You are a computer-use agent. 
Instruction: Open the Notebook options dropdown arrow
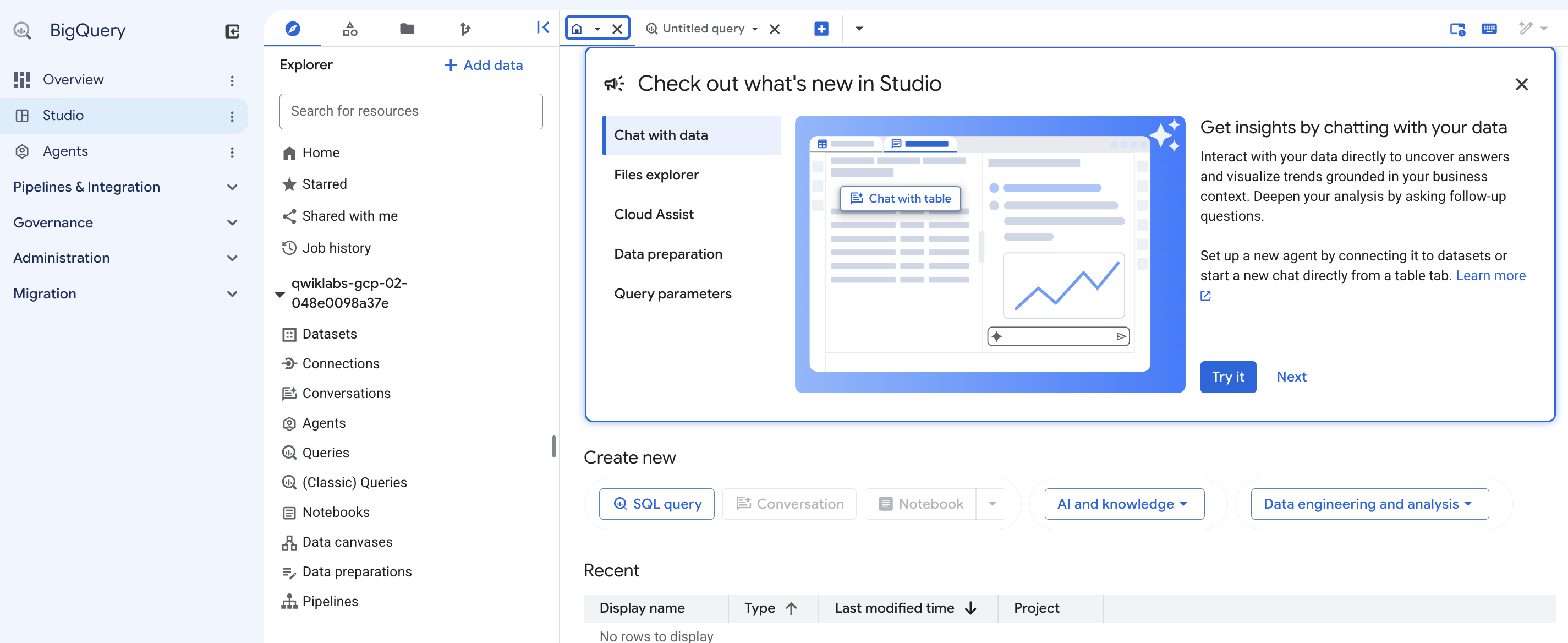click(x=991, y=504)
